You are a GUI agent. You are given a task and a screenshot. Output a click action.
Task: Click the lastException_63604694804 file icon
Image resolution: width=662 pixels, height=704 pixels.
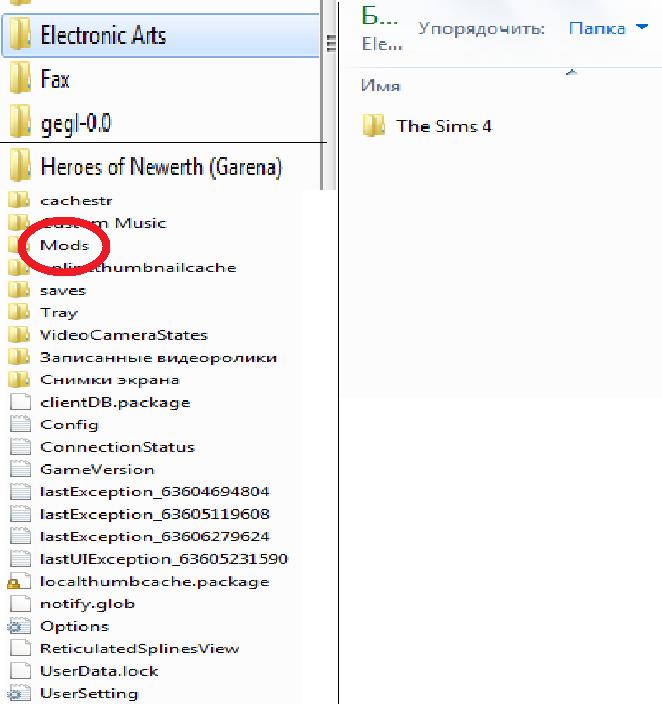20,492
